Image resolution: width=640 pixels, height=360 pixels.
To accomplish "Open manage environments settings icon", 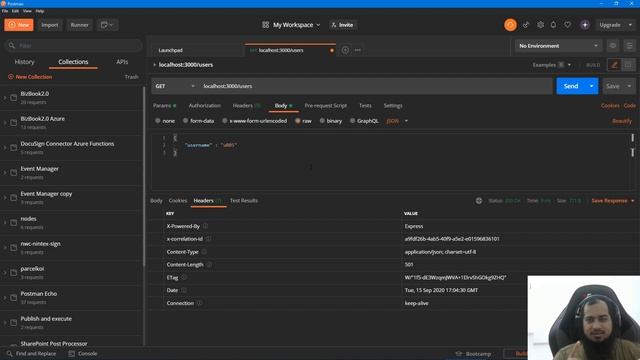I will 629,46.
